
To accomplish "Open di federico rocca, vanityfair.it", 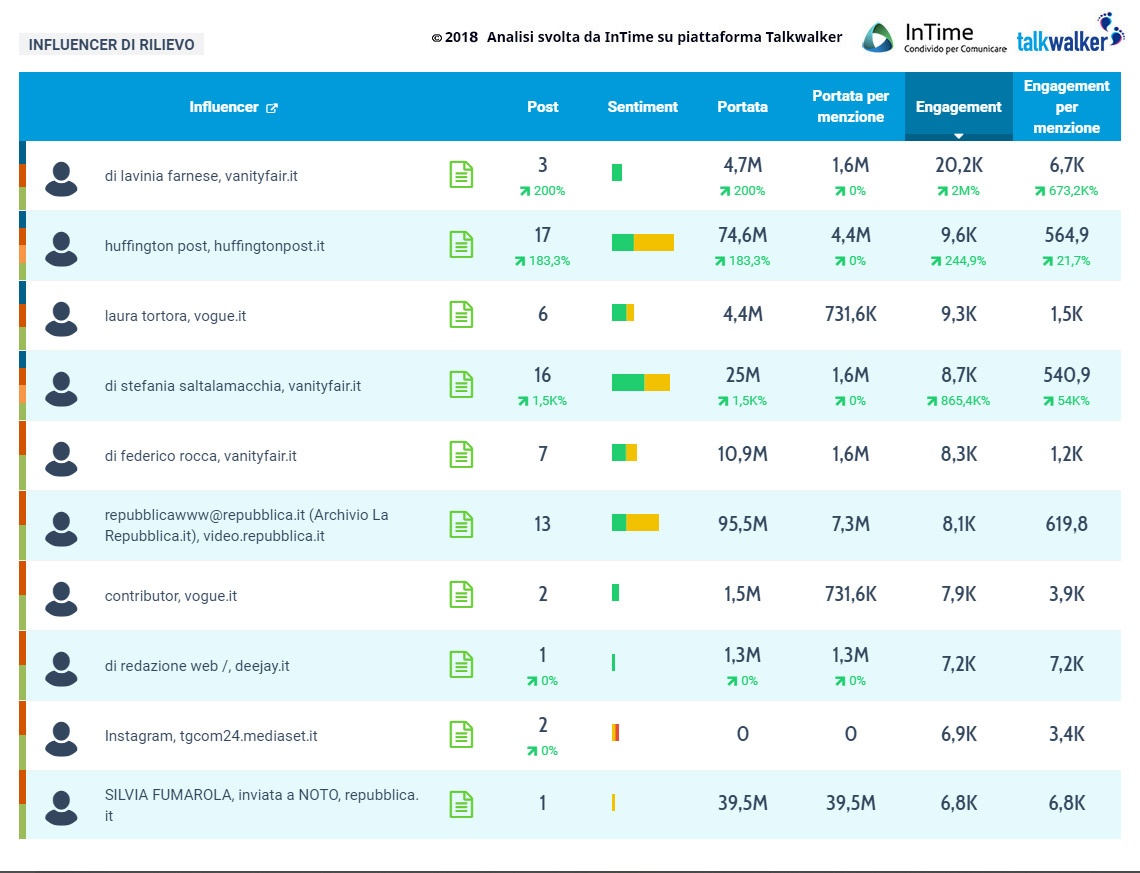I will coord(201,456).
